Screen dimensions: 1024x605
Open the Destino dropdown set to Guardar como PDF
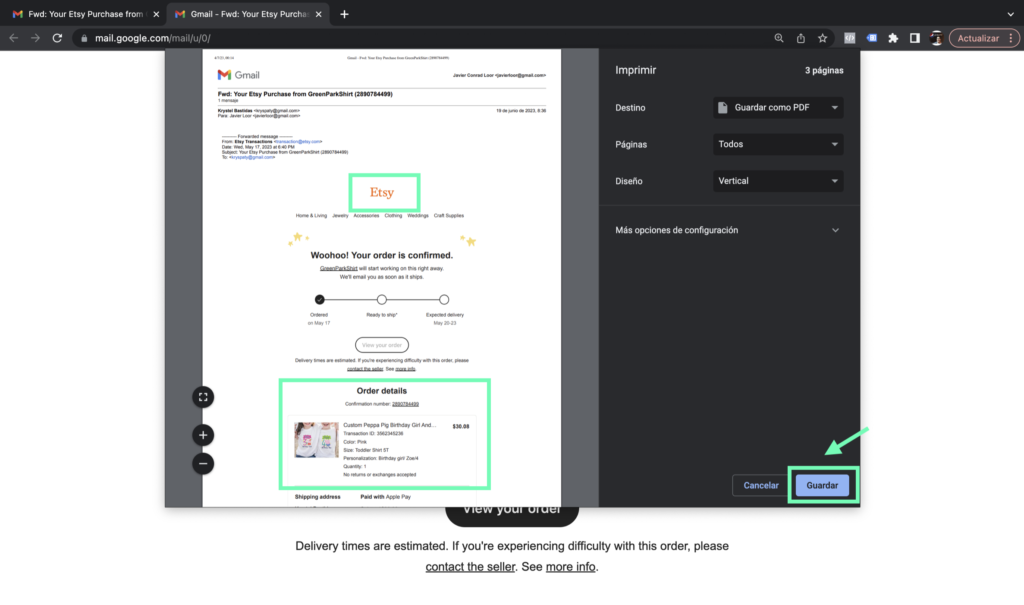pos(778,108)
